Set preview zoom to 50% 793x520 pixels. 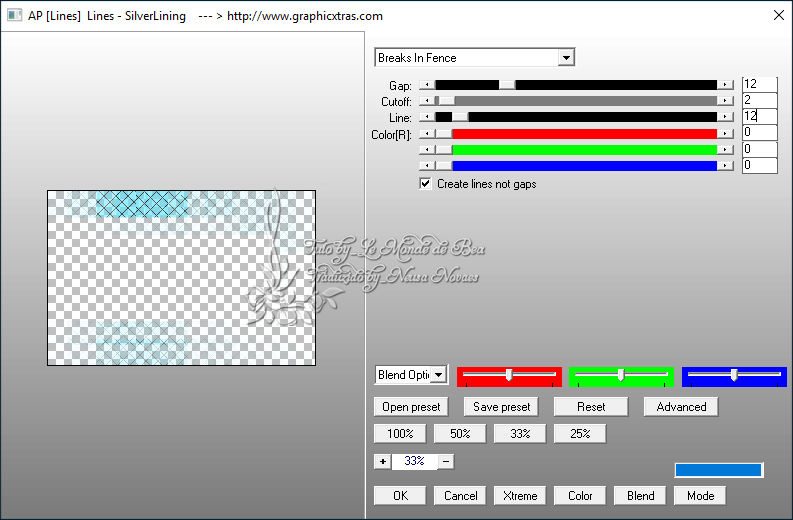coord(460,434)
